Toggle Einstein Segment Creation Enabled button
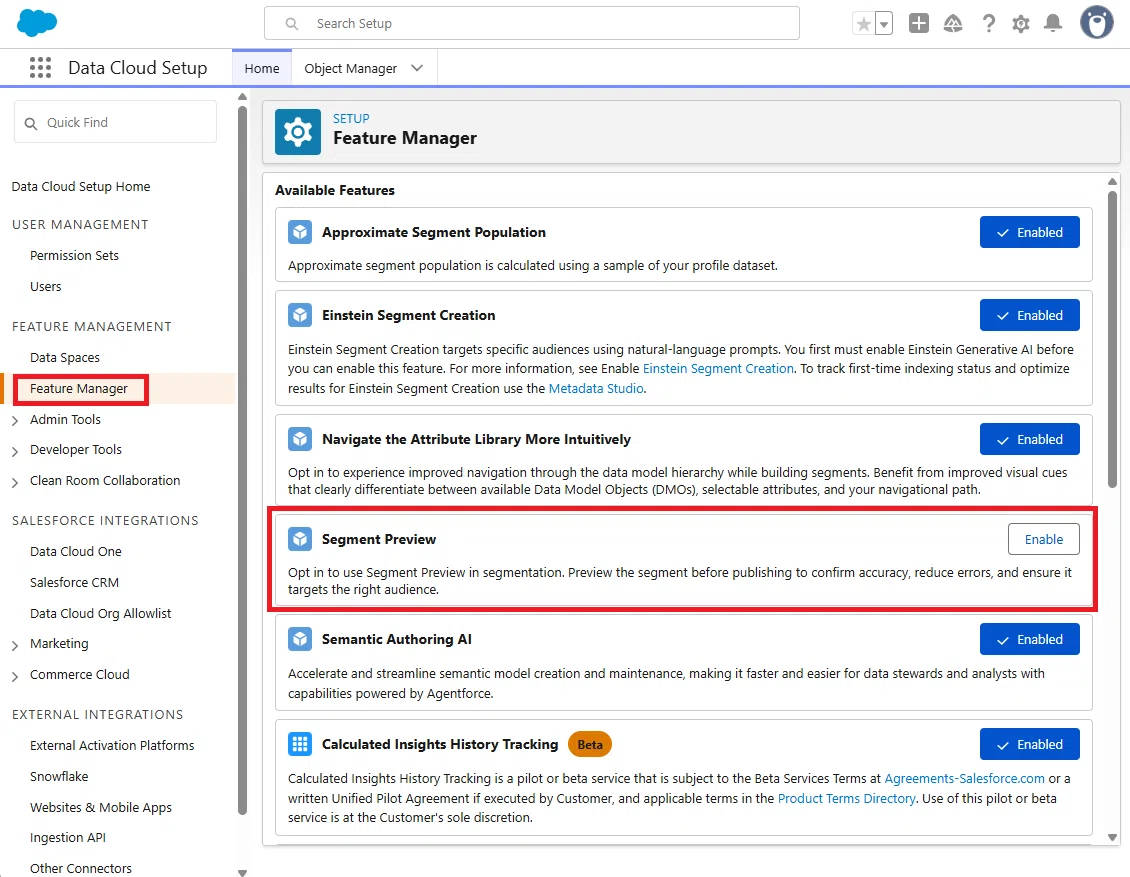Image resolution: width=1130 pixels, height=877 pixels. tap(1029, 315)
